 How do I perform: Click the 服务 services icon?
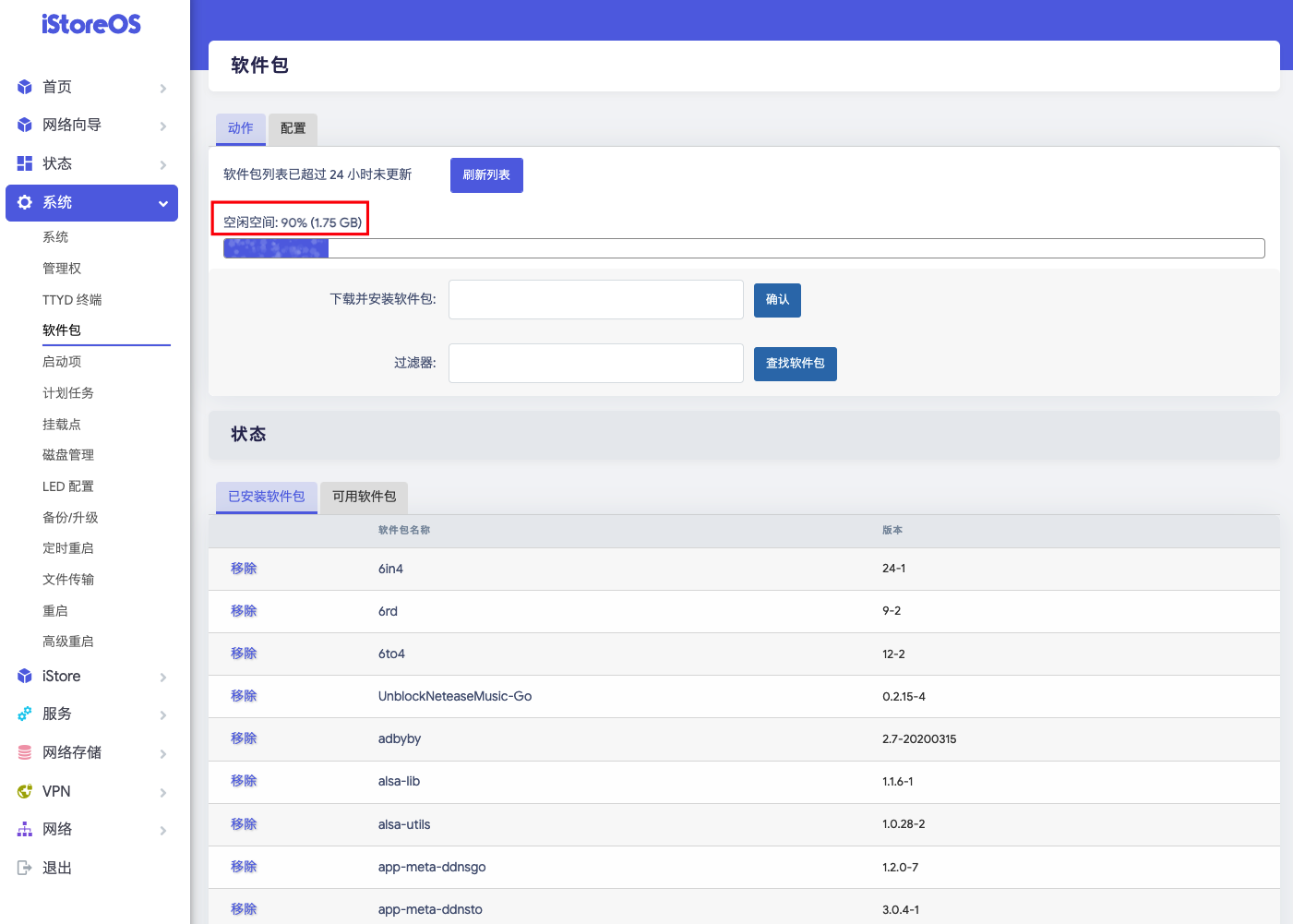(24, 714)
